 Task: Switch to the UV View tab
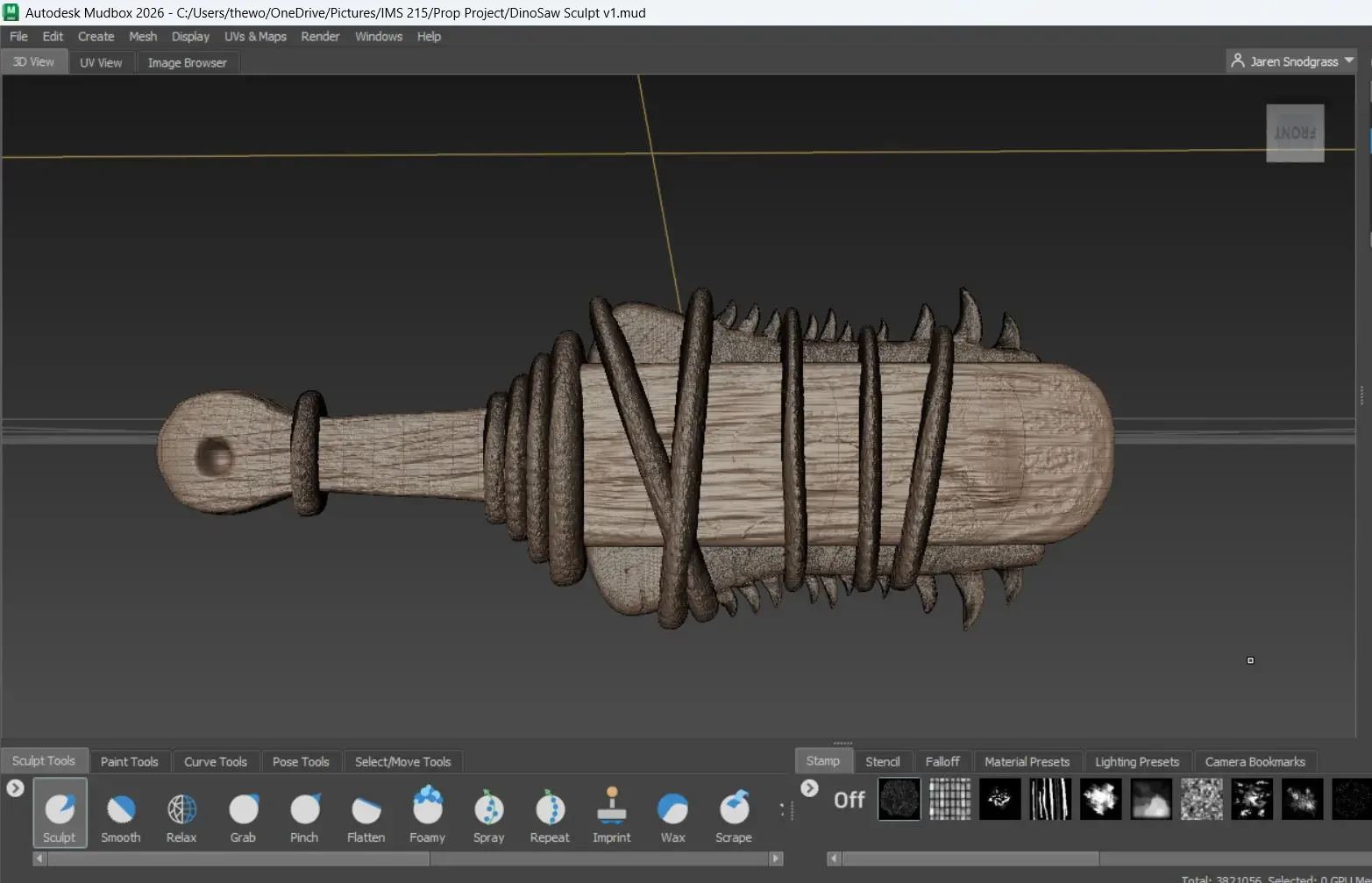(101, 62)
